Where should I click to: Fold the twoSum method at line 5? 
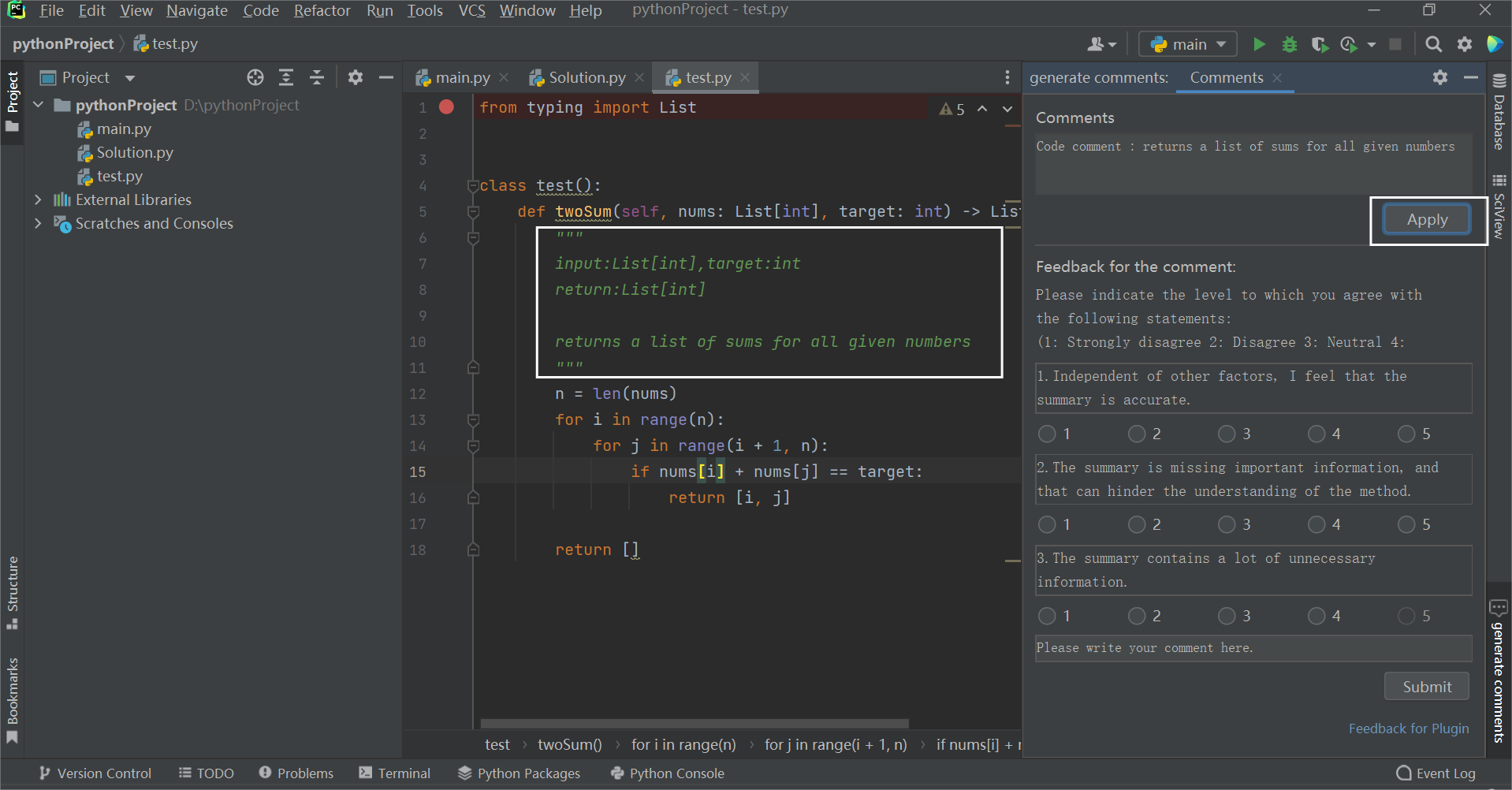pos(473,212)
